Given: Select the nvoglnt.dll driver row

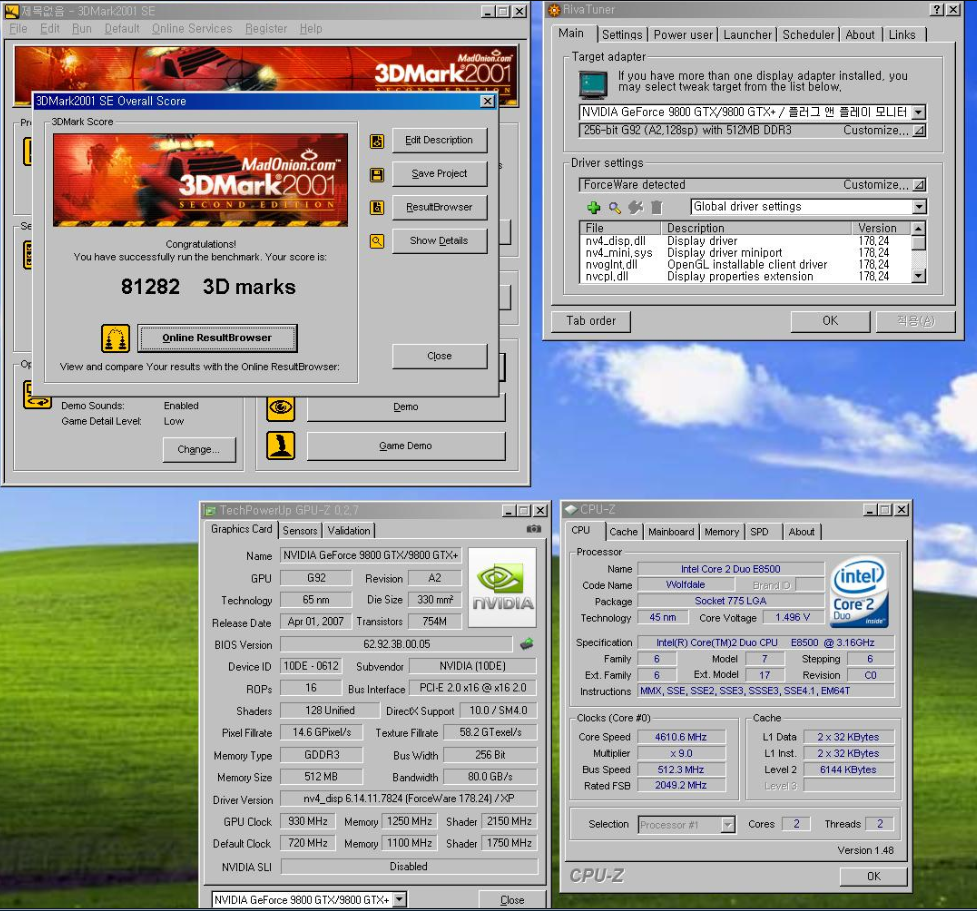Looking at the screenshot, I should coord(745,265).
